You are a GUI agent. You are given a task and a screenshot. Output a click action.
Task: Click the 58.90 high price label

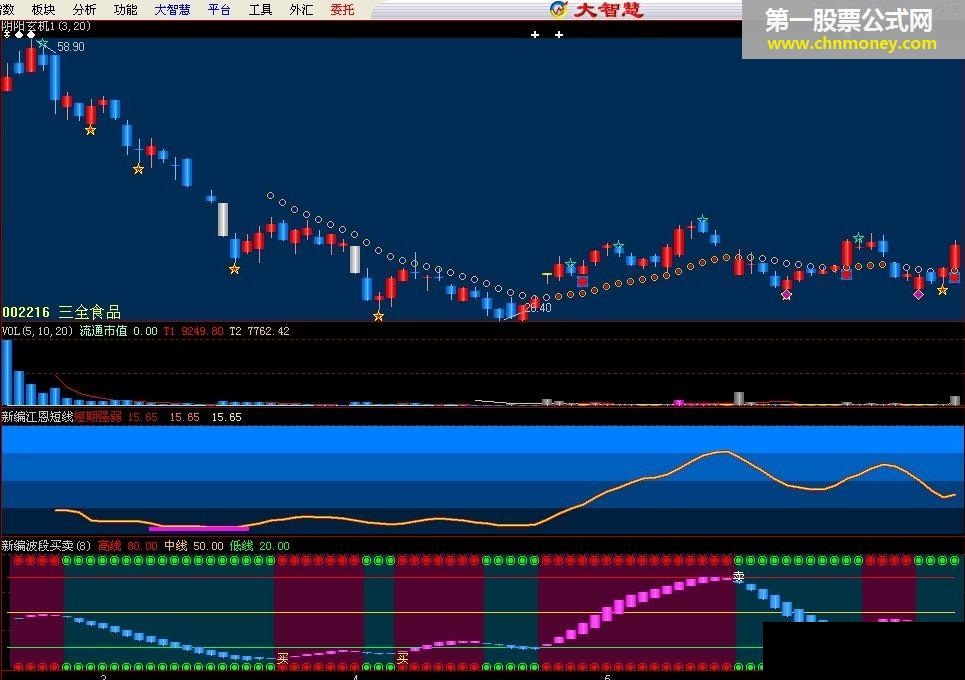click(71, 47)
